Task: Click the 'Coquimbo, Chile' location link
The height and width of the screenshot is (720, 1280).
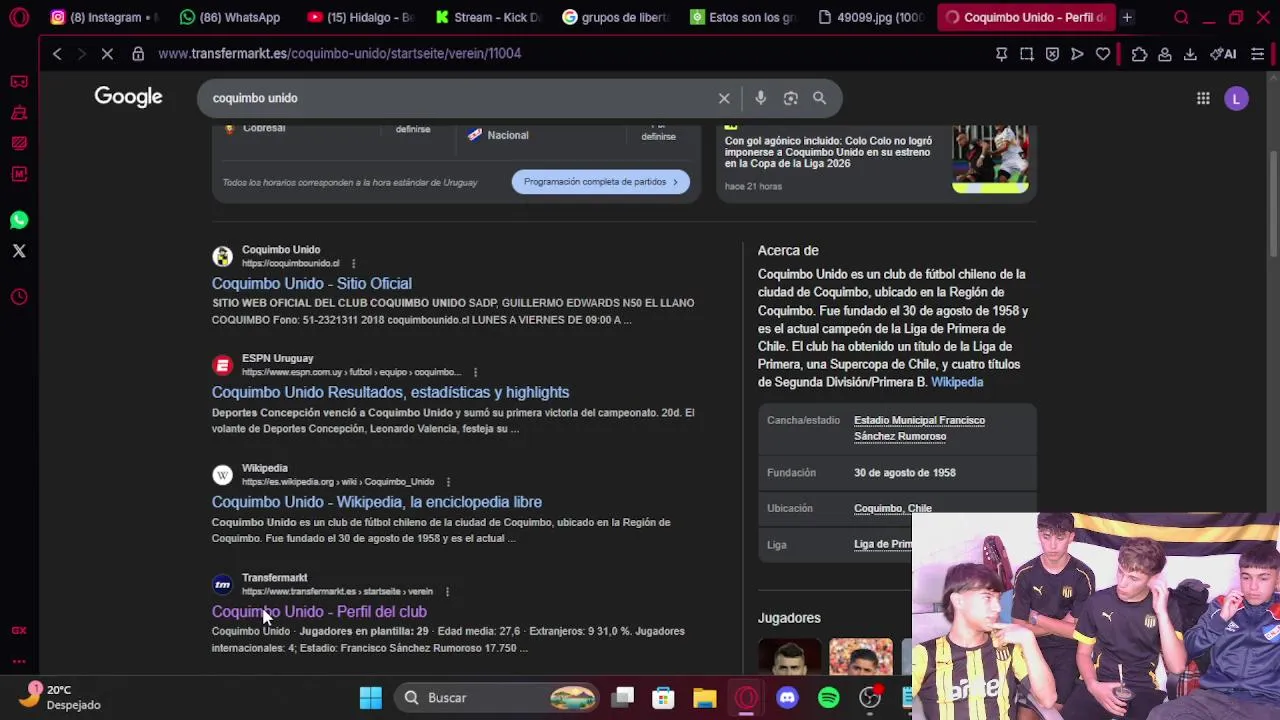Action: (x=892, y=508)
